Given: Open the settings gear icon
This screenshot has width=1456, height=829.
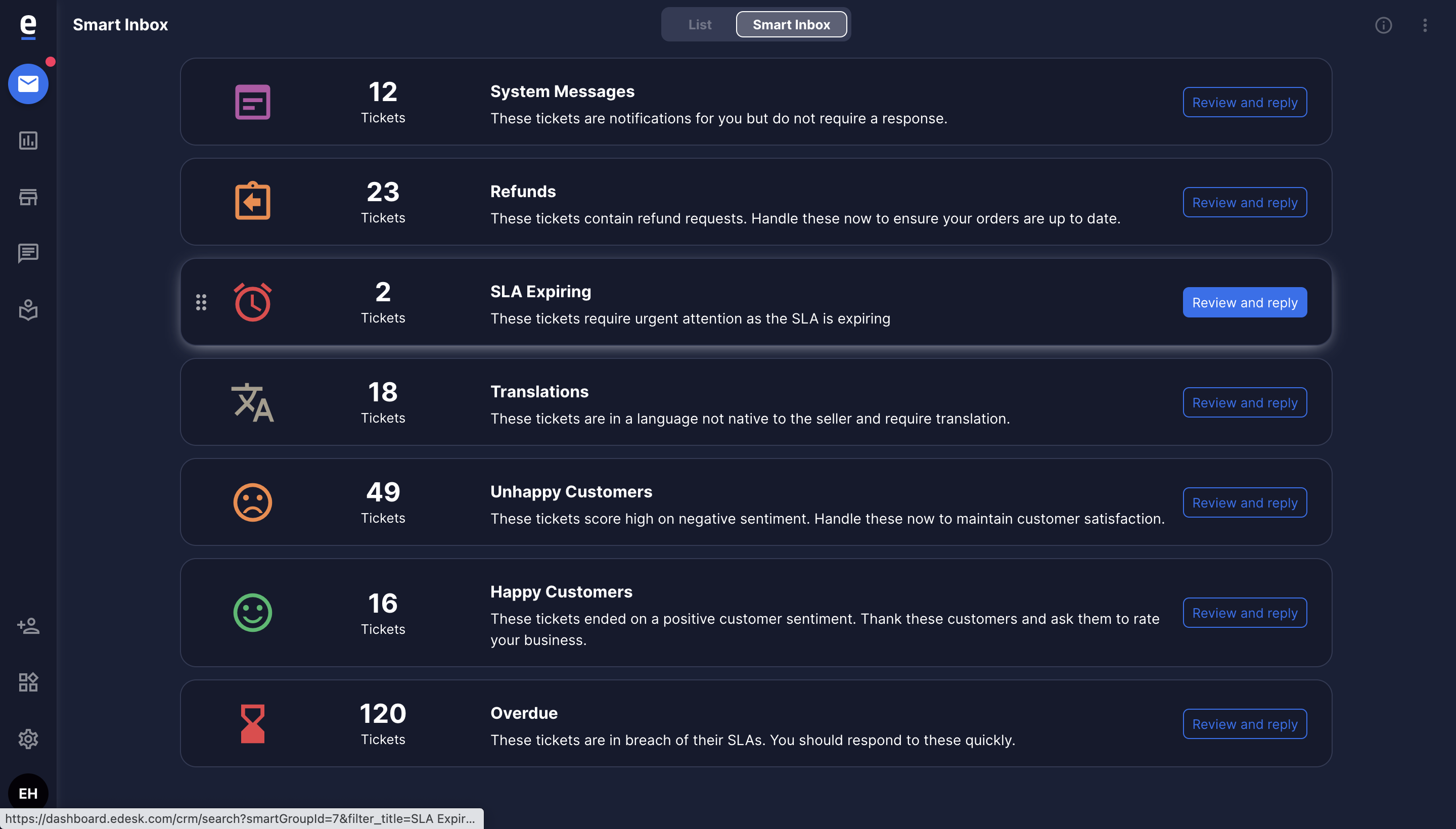Looking at the screenshot, I should click(x=28, y=739).
